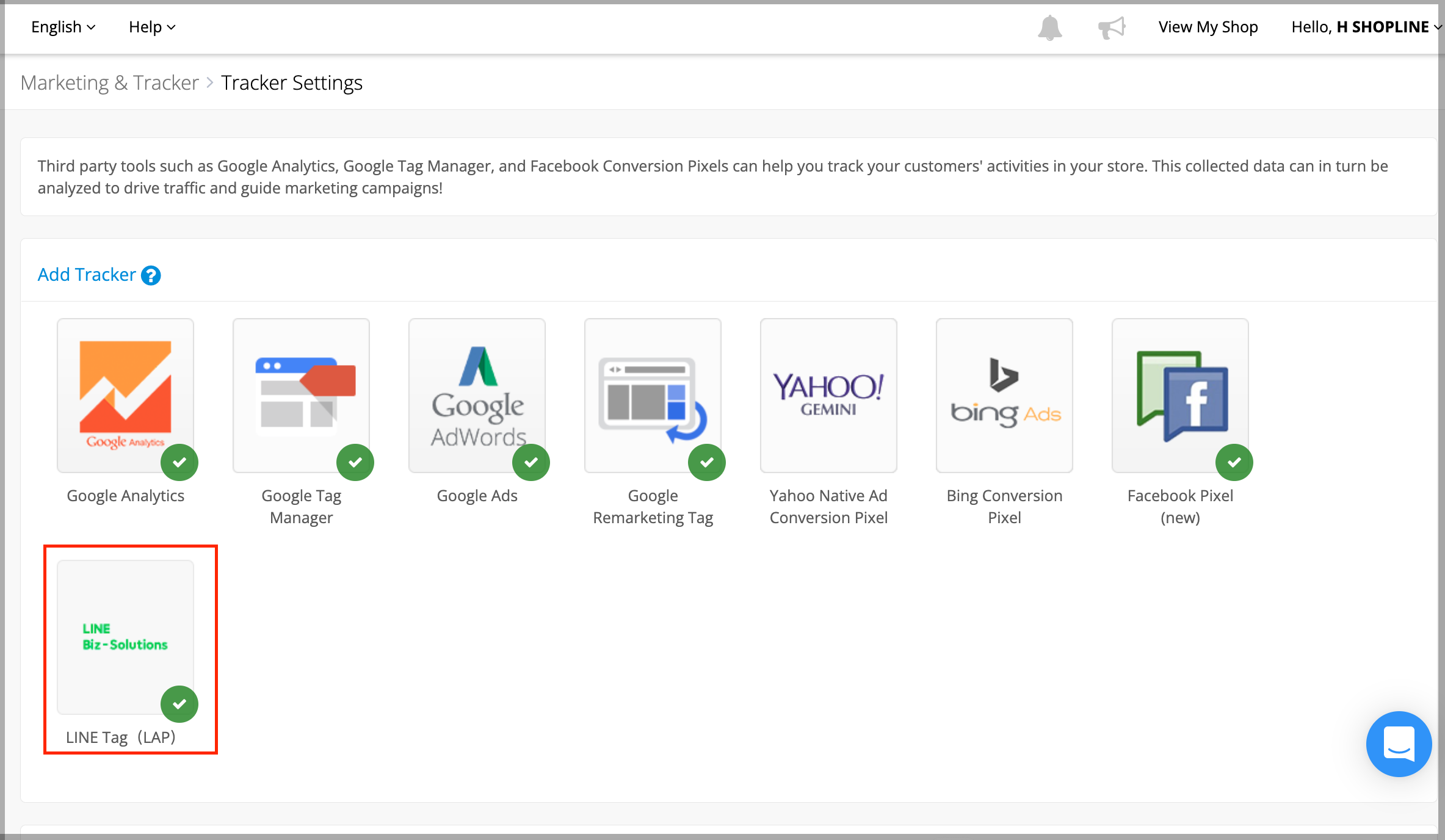Click Google Analytics green checkmark badge
Viewport: 1445px width, 840px height.
[x=179, y=462]
